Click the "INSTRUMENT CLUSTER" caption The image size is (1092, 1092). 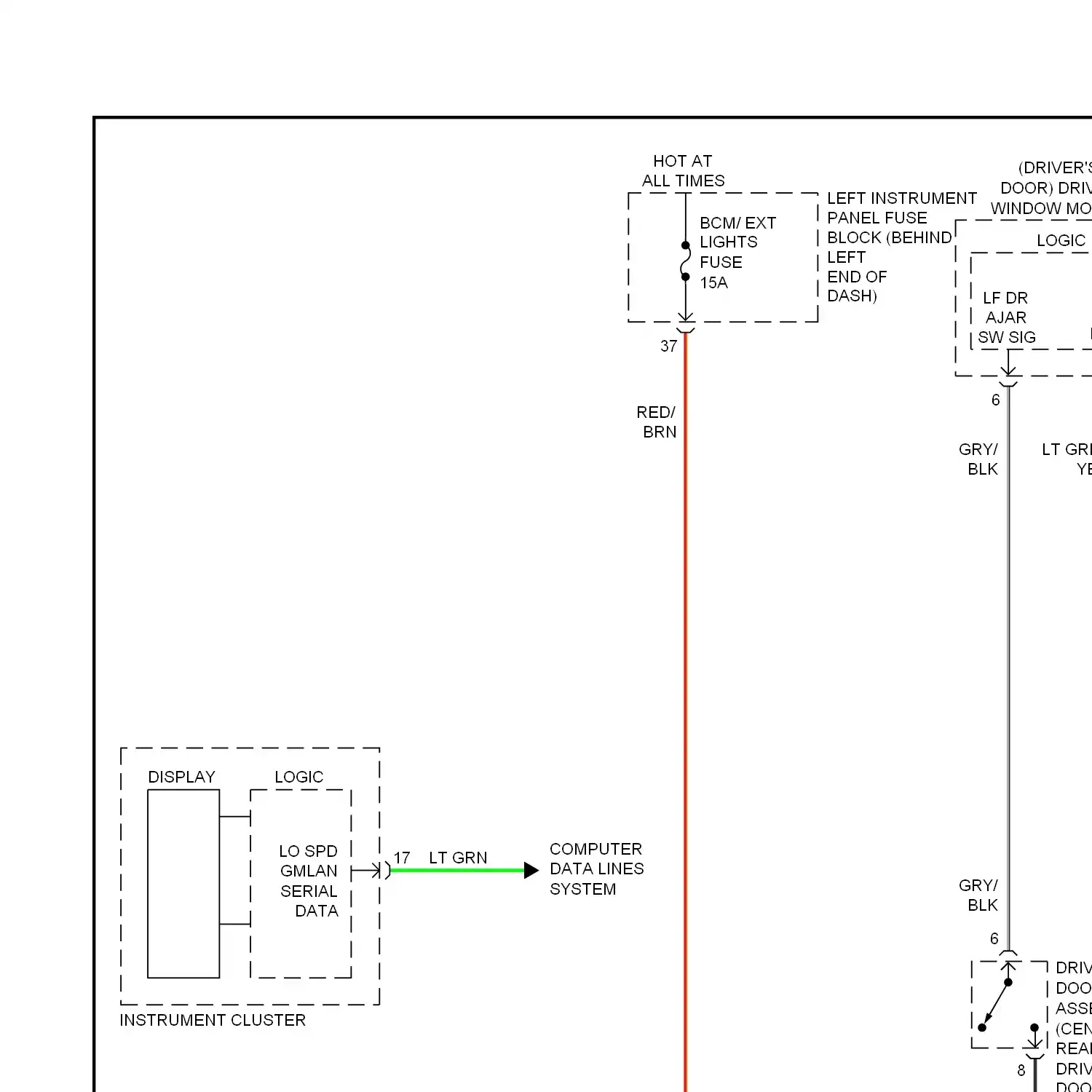213,1021
